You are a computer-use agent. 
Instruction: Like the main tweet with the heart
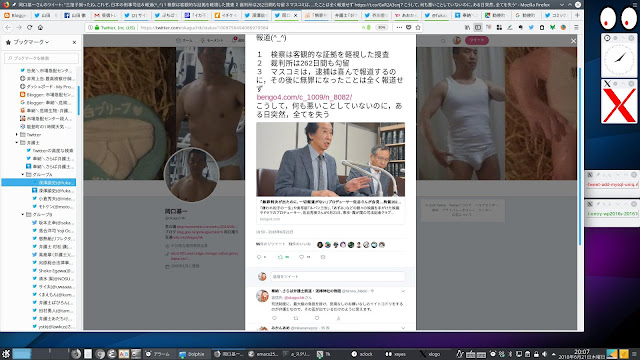(302, 257)
